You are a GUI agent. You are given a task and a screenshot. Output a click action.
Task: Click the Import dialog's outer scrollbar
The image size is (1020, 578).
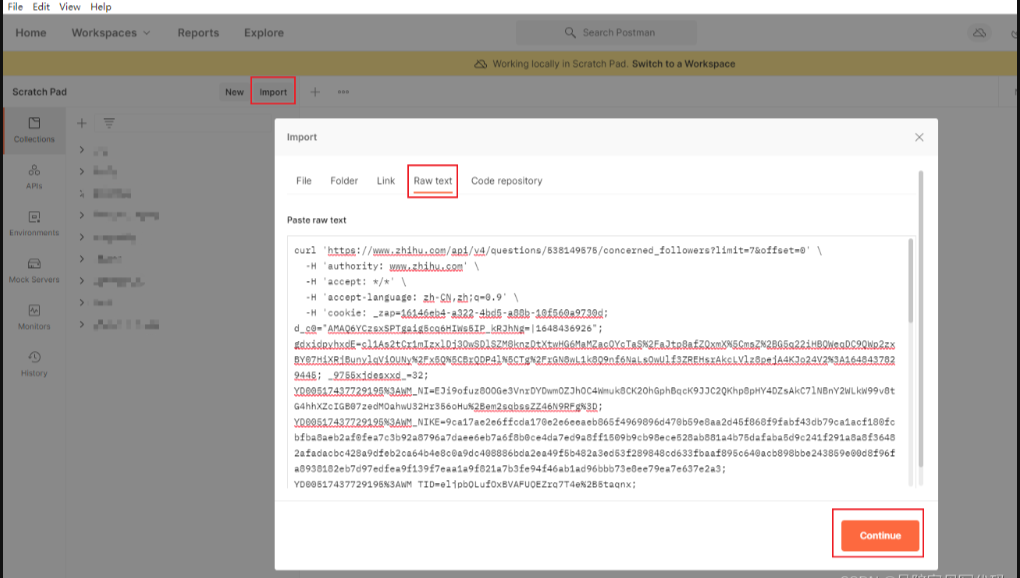tap(920, 319)
